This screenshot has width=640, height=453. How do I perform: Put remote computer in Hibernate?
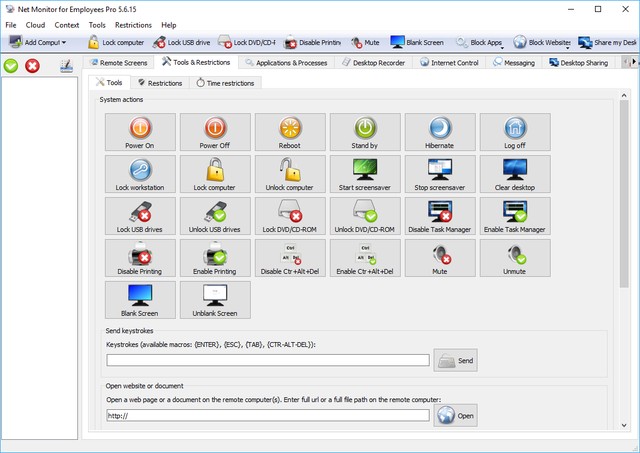tap(440, 132)
